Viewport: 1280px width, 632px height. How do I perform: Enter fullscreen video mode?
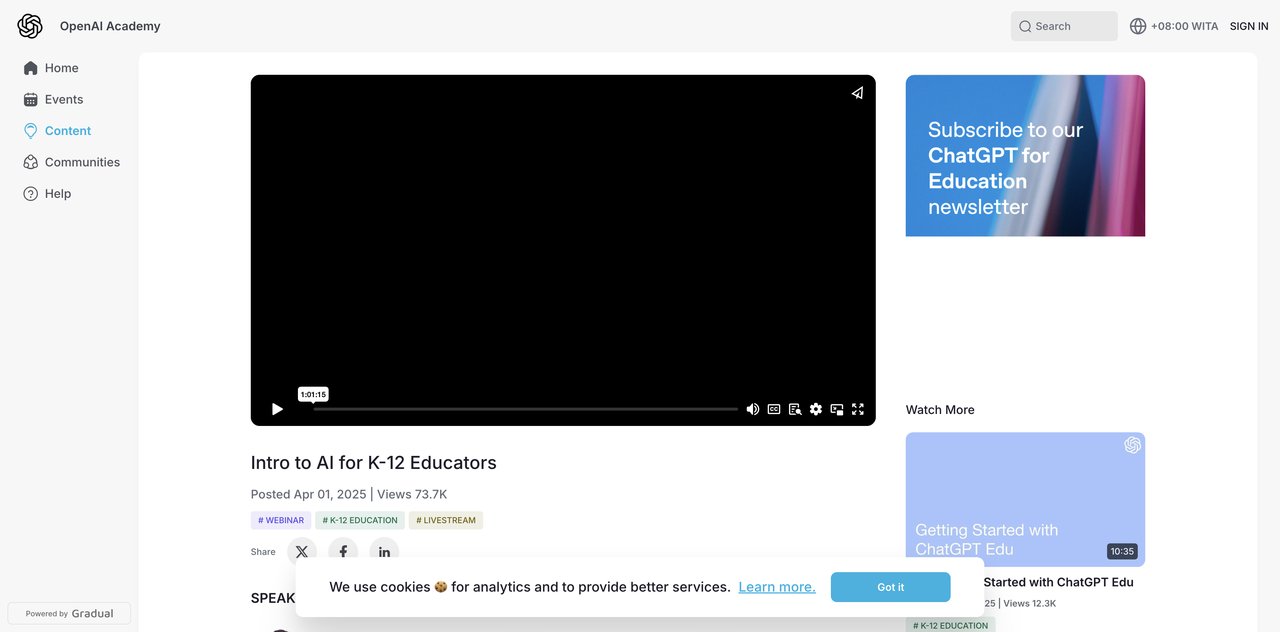[857, 409]
